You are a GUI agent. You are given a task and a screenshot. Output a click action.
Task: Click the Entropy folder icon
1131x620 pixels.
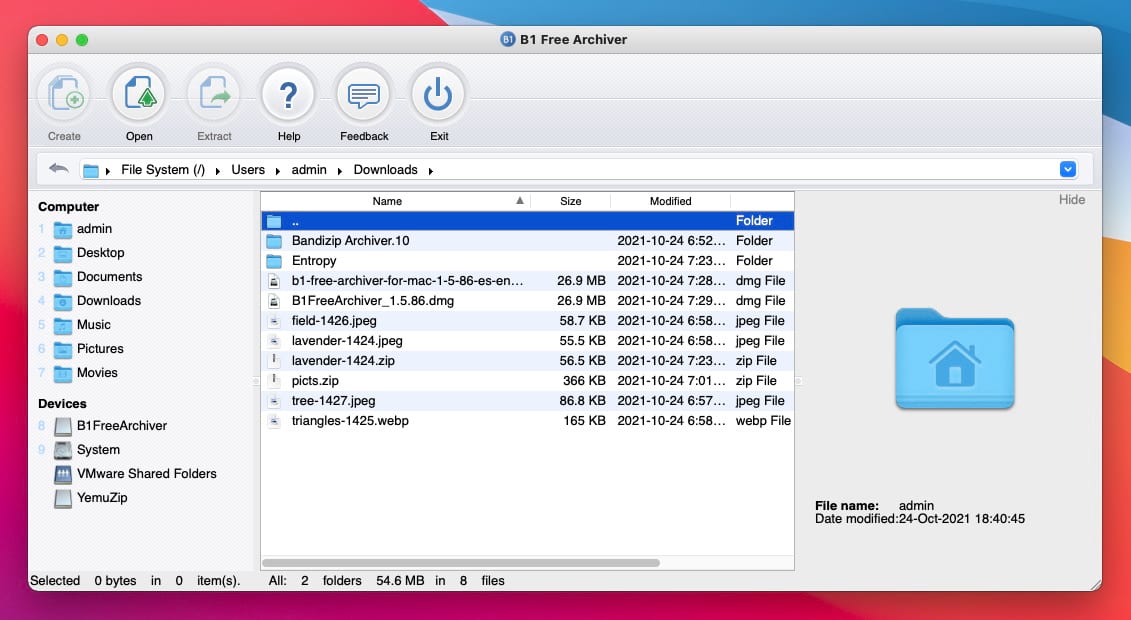pos(274,261)
